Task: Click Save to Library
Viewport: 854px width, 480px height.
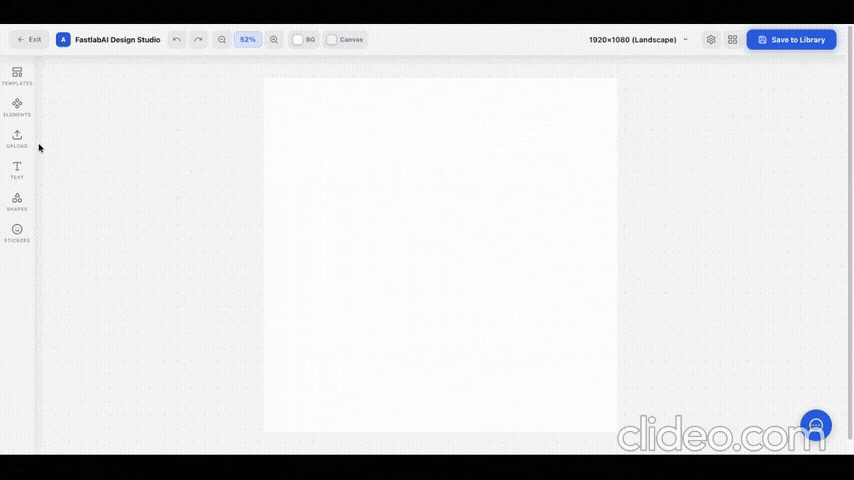Action: point(791,40)
